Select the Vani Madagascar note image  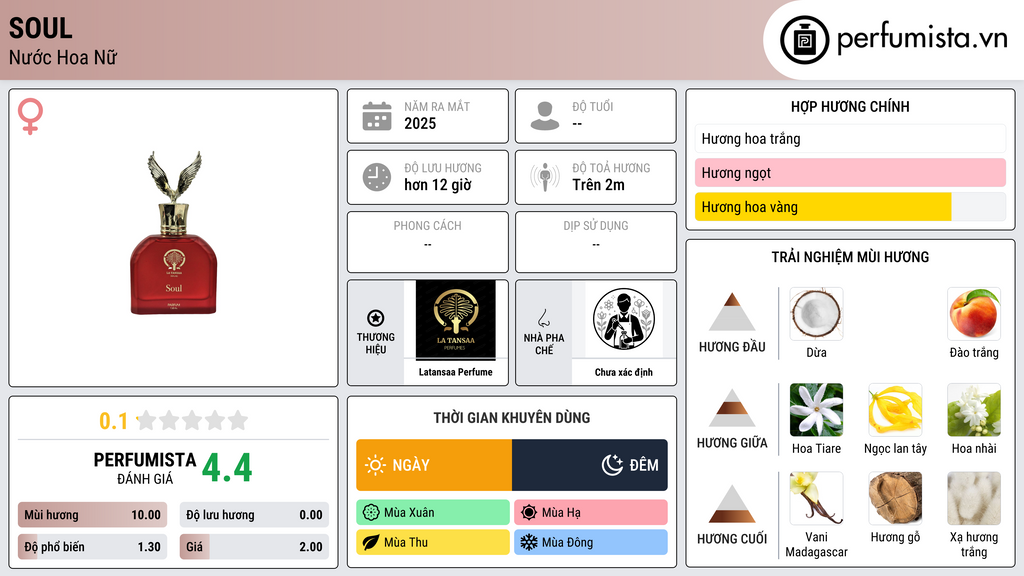click(x=816, y=499)
